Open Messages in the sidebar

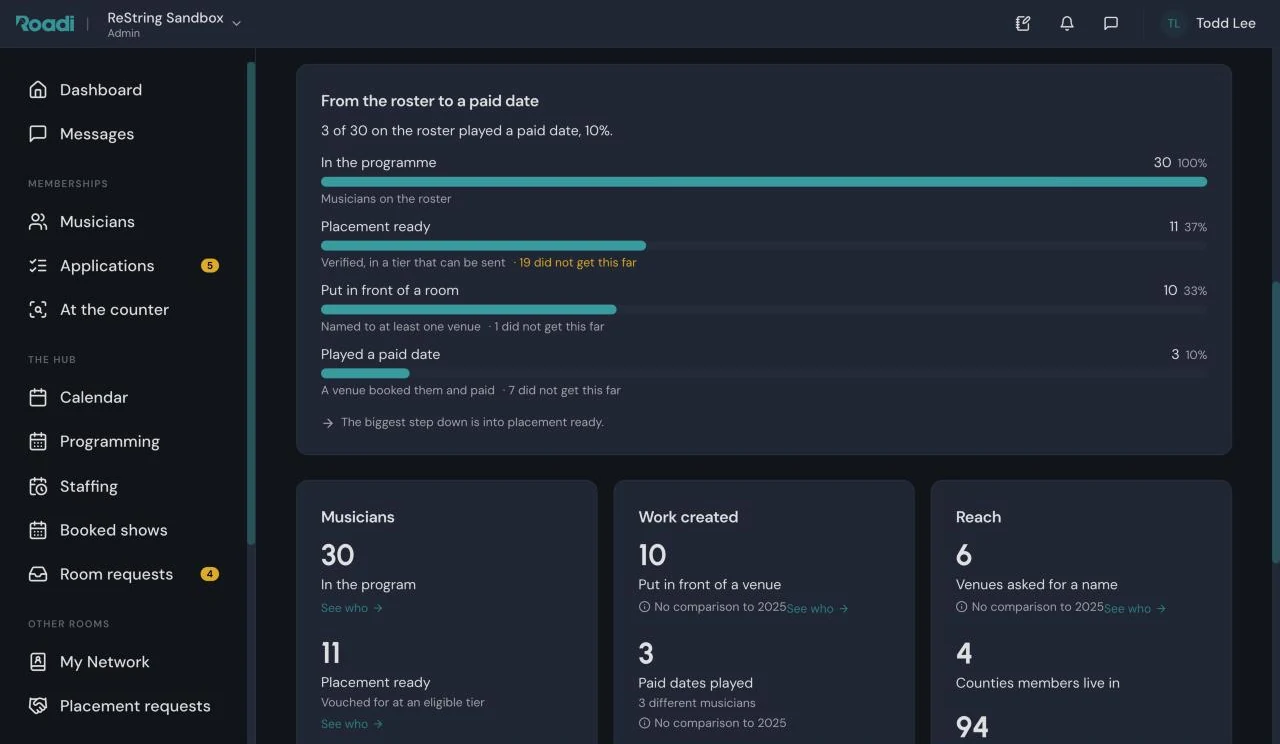point(96,134)
